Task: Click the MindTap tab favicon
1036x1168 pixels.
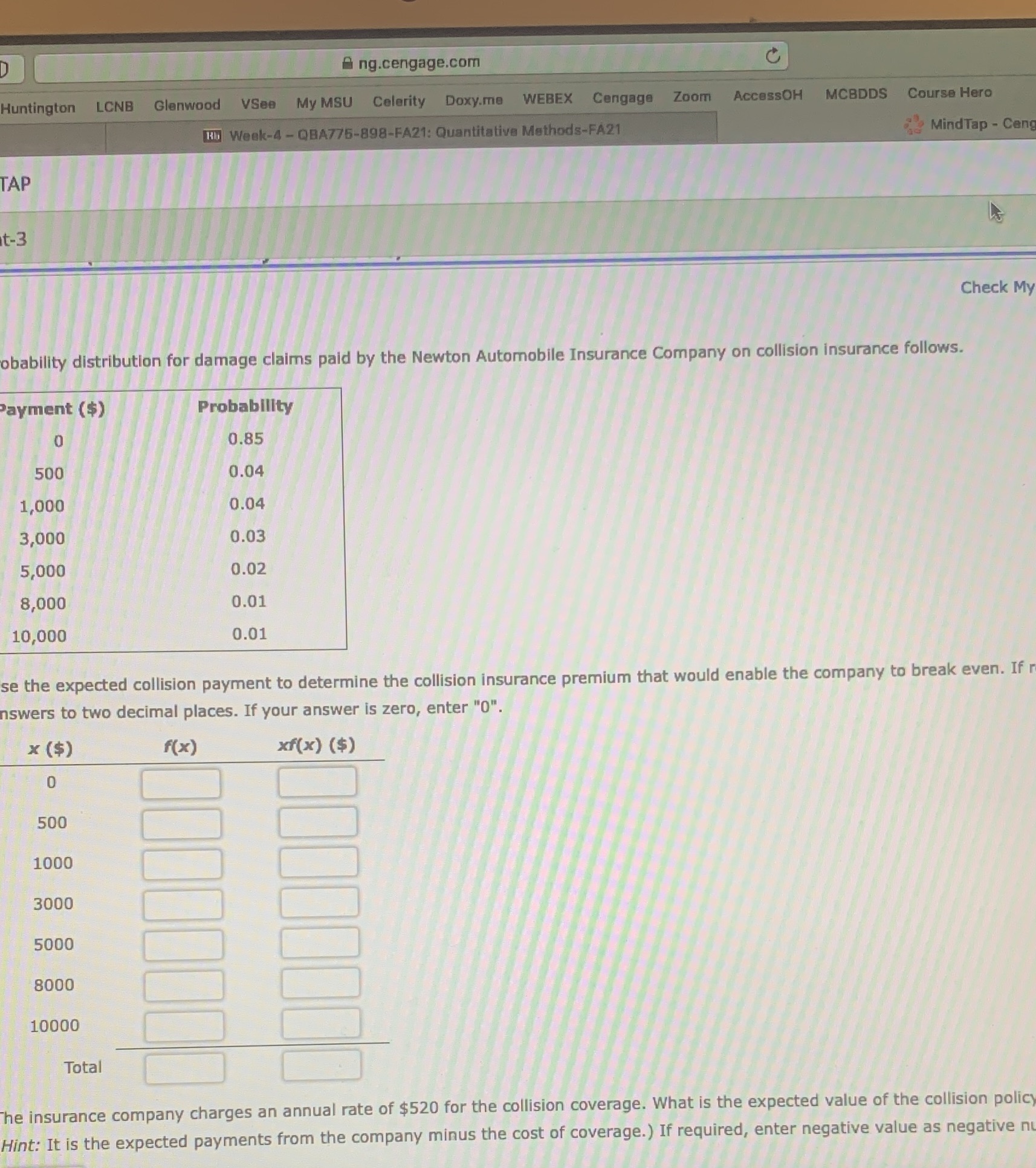Action: (913, 124)
